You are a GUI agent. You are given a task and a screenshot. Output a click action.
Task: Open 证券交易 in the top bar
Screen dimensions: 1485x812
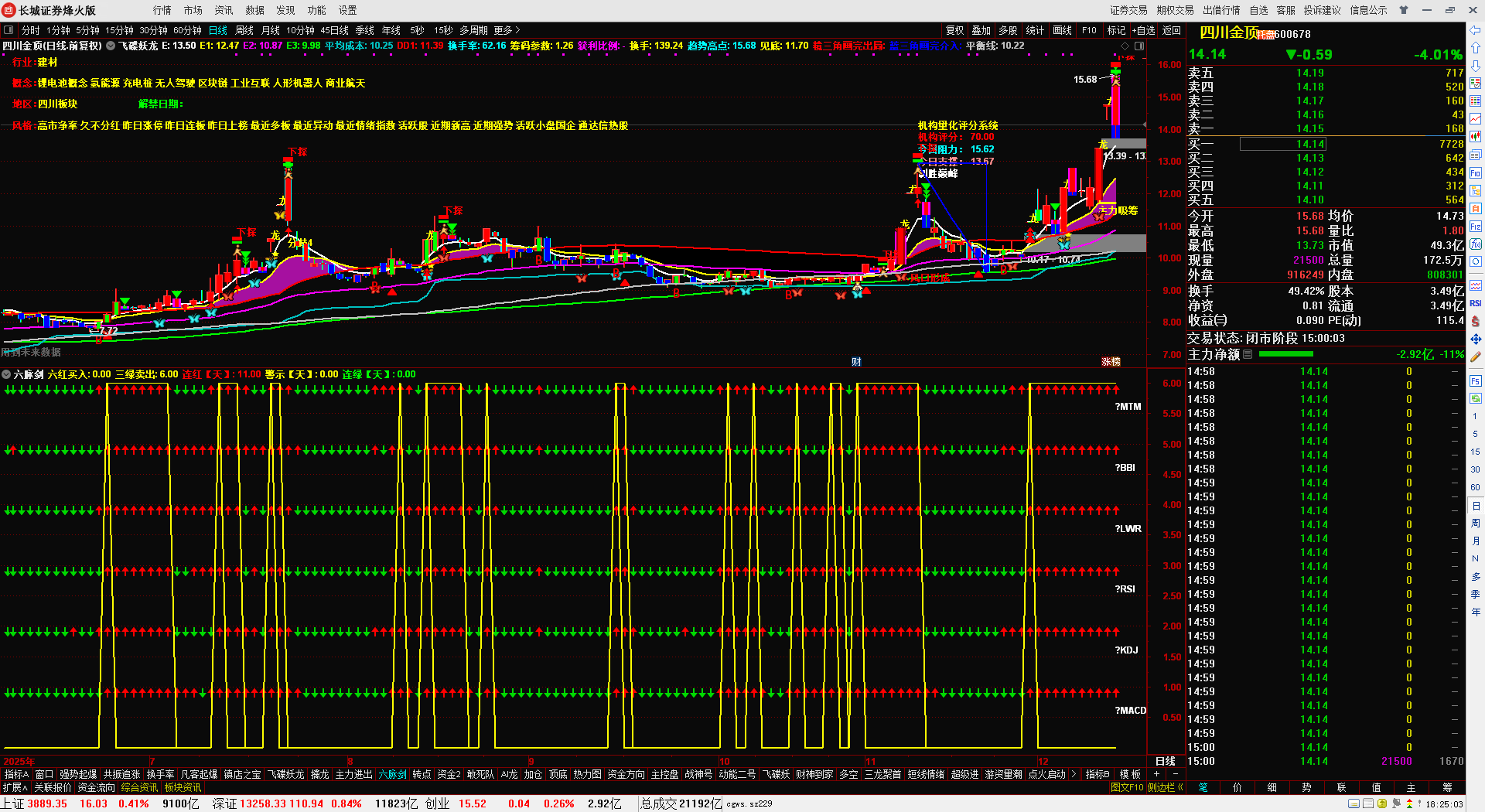coord(1129,10)
